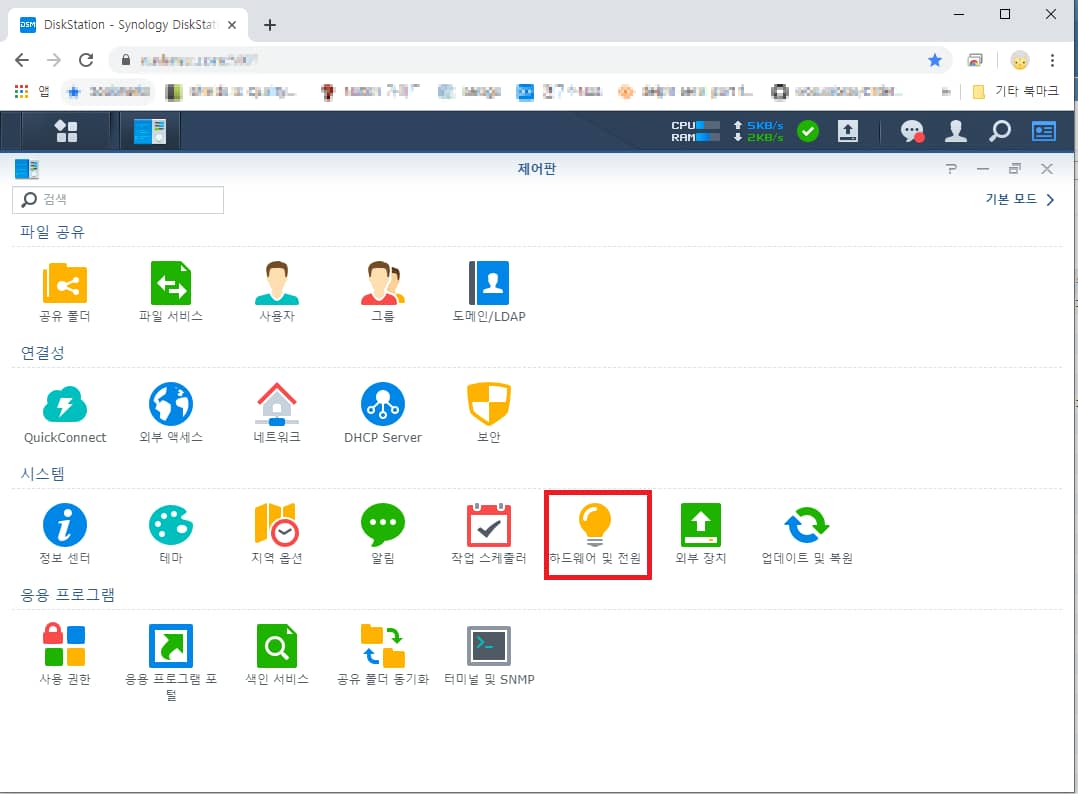Bookmark this page with the star
Image resolution: width=1078 pixels, height=794 pixels.
pyautogui.click(x=934, y=60)
